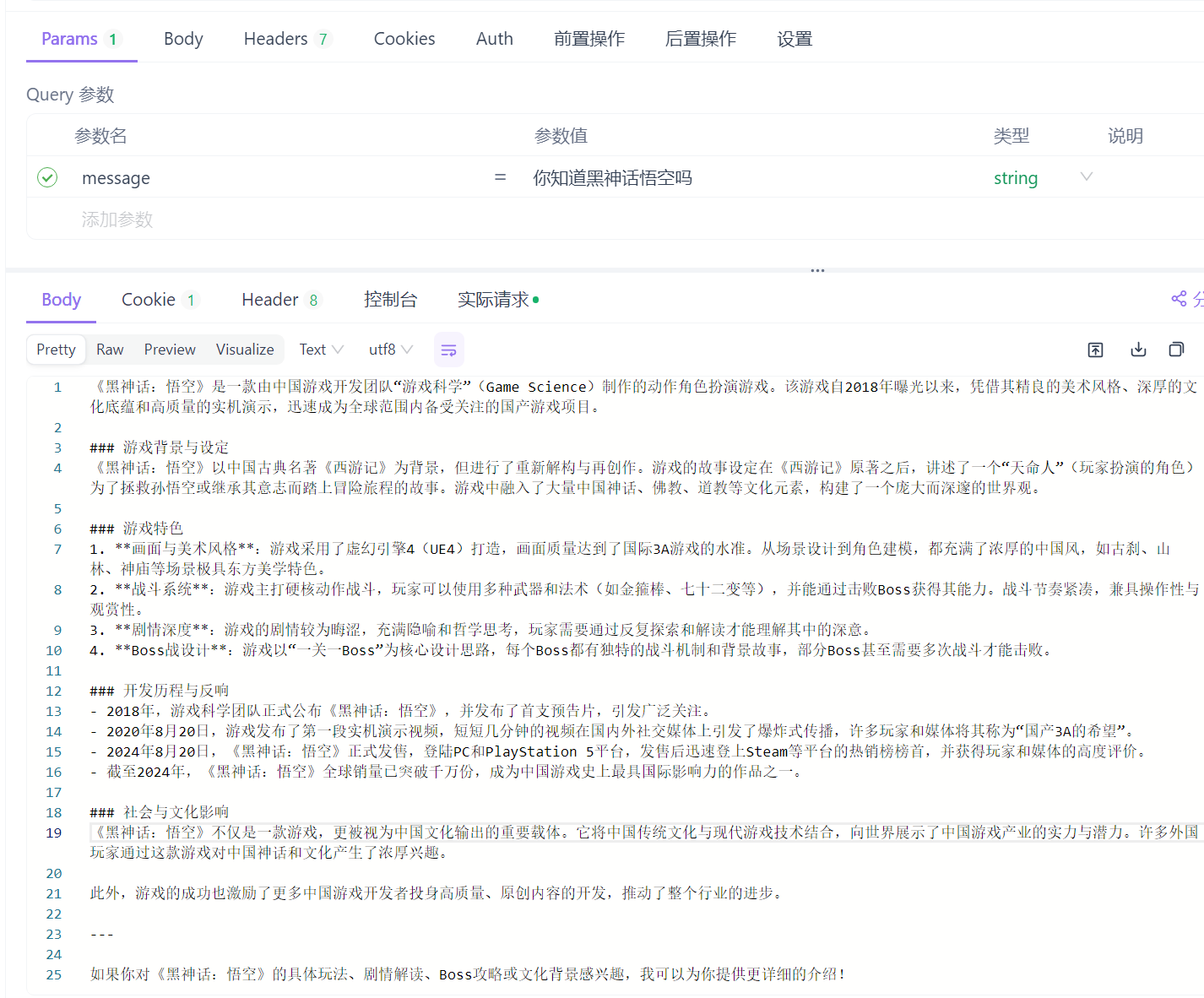1204x998 pixels.
Task: Click the line starting '- 2018年'
Action: coord(403,711)
